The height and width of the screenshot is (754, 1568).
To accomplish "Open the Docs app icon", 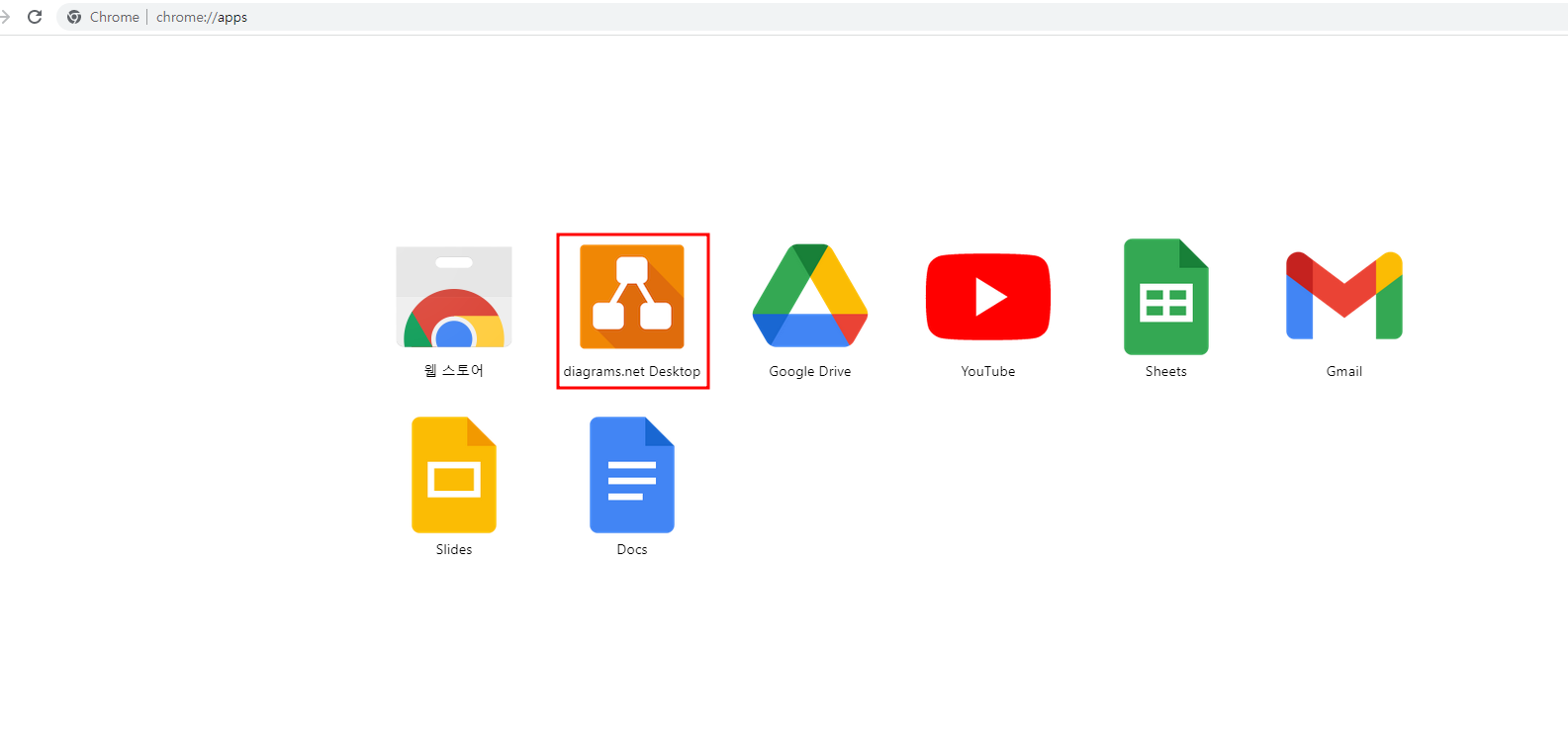I will tap(632, 475).
